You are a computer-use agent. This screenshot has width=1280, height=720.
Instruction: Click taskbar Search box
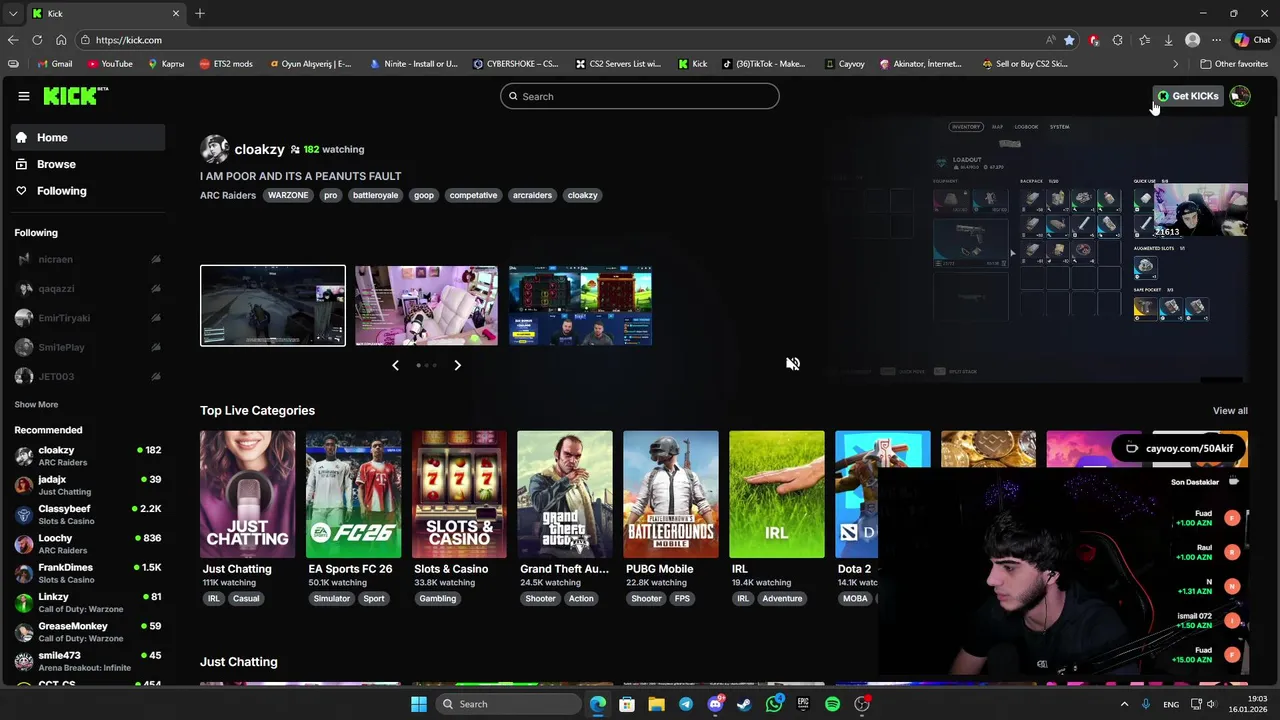510,704
